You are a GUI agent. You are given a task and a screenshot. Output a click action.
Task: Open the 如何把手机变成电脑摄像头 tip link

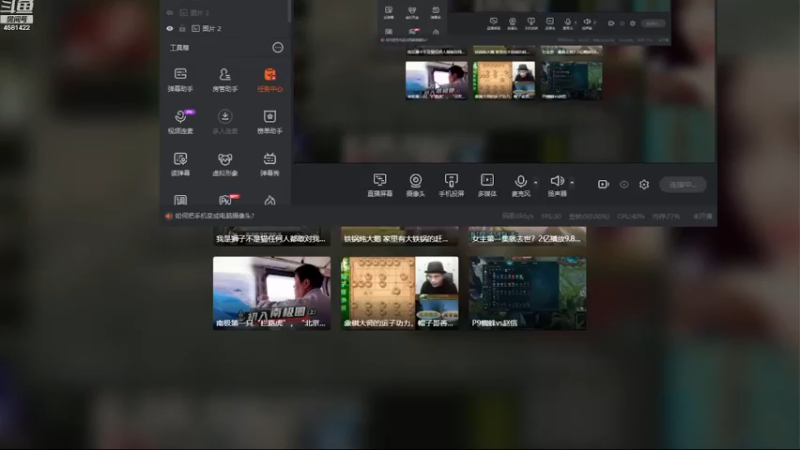point(215,216)
